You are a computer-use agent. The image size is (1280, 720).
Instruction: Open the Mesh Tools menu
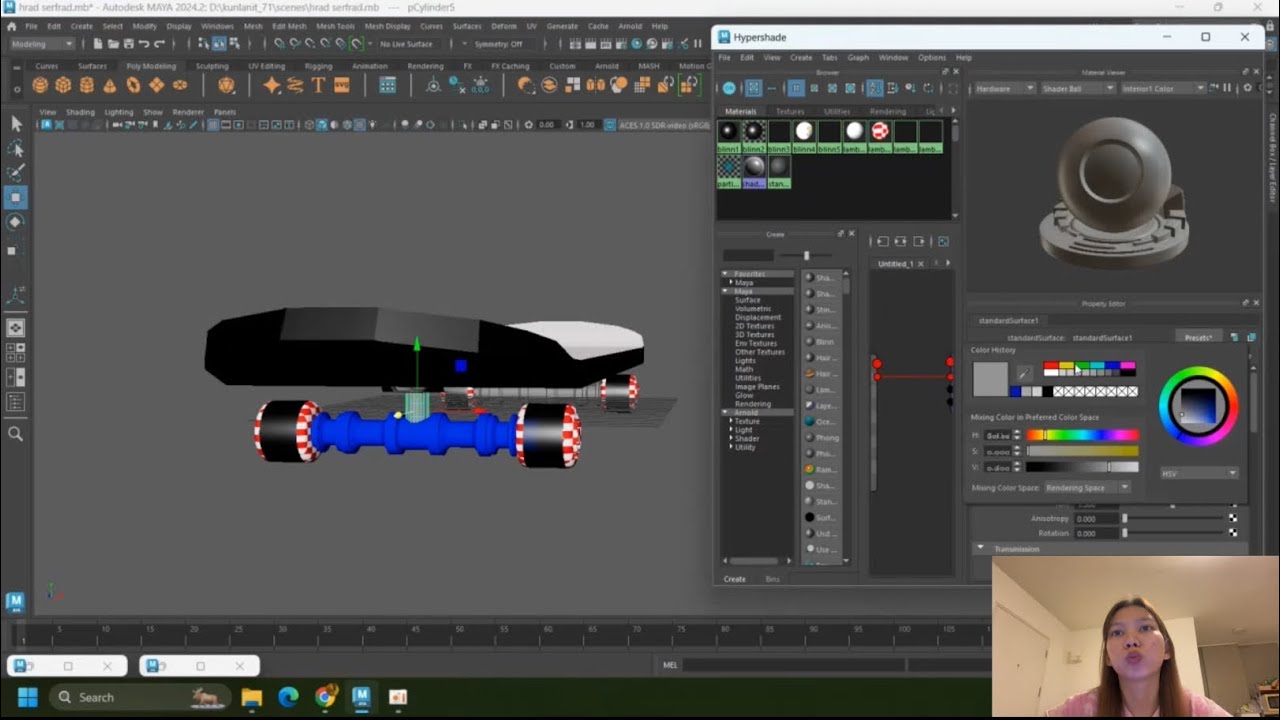click(x=335, y=26)
